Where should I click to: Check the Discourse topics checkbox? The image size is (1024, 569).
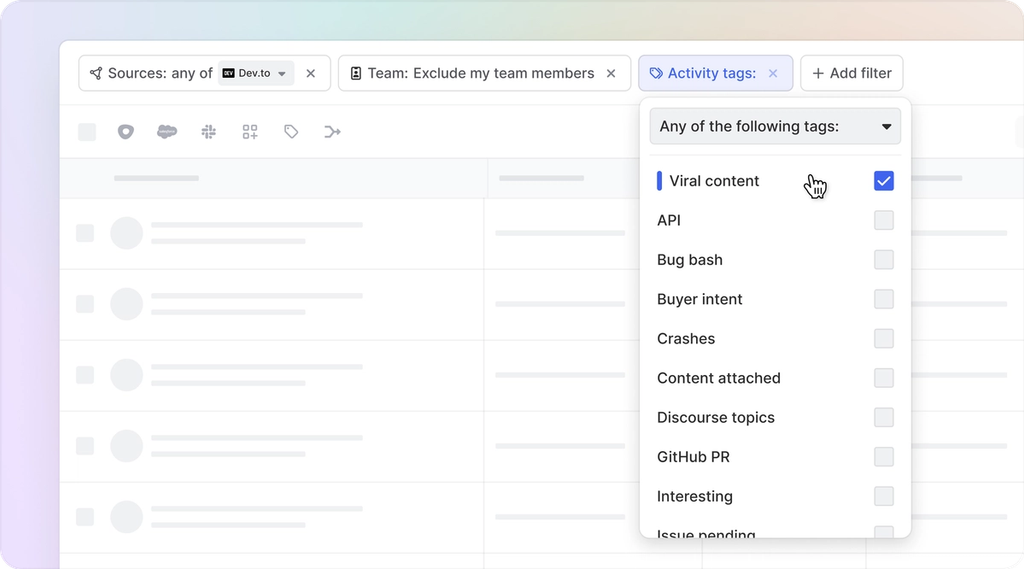tap(884, 417)
